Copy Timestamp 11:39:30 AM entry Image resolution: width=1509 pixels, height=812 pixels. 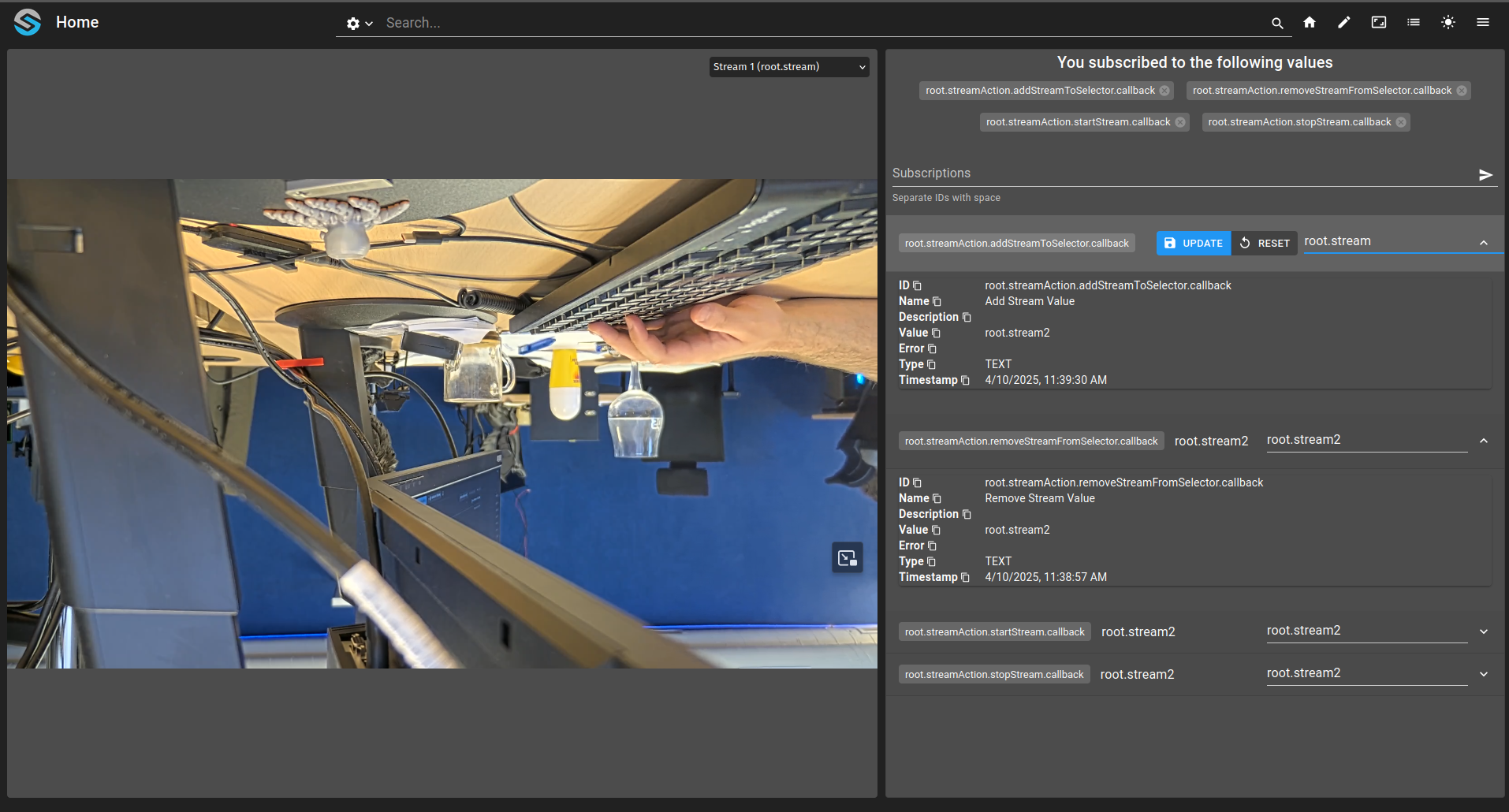965,380
